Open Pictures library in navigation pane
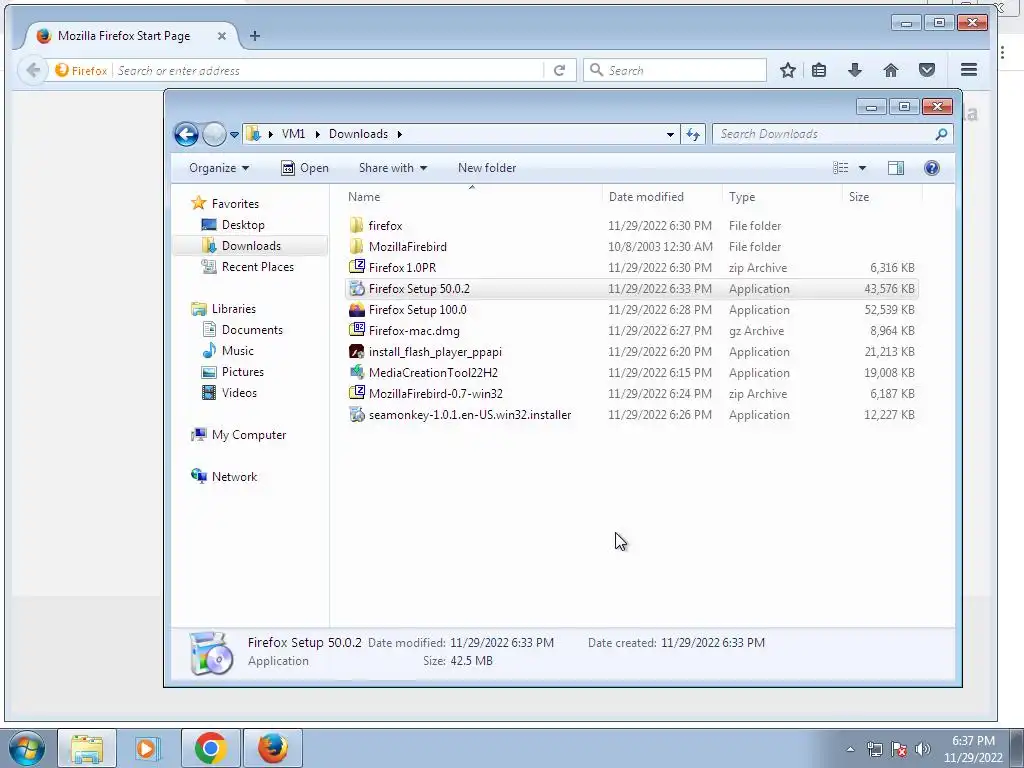Viewport: 1024px width, 768px height. tap(242, 372)
